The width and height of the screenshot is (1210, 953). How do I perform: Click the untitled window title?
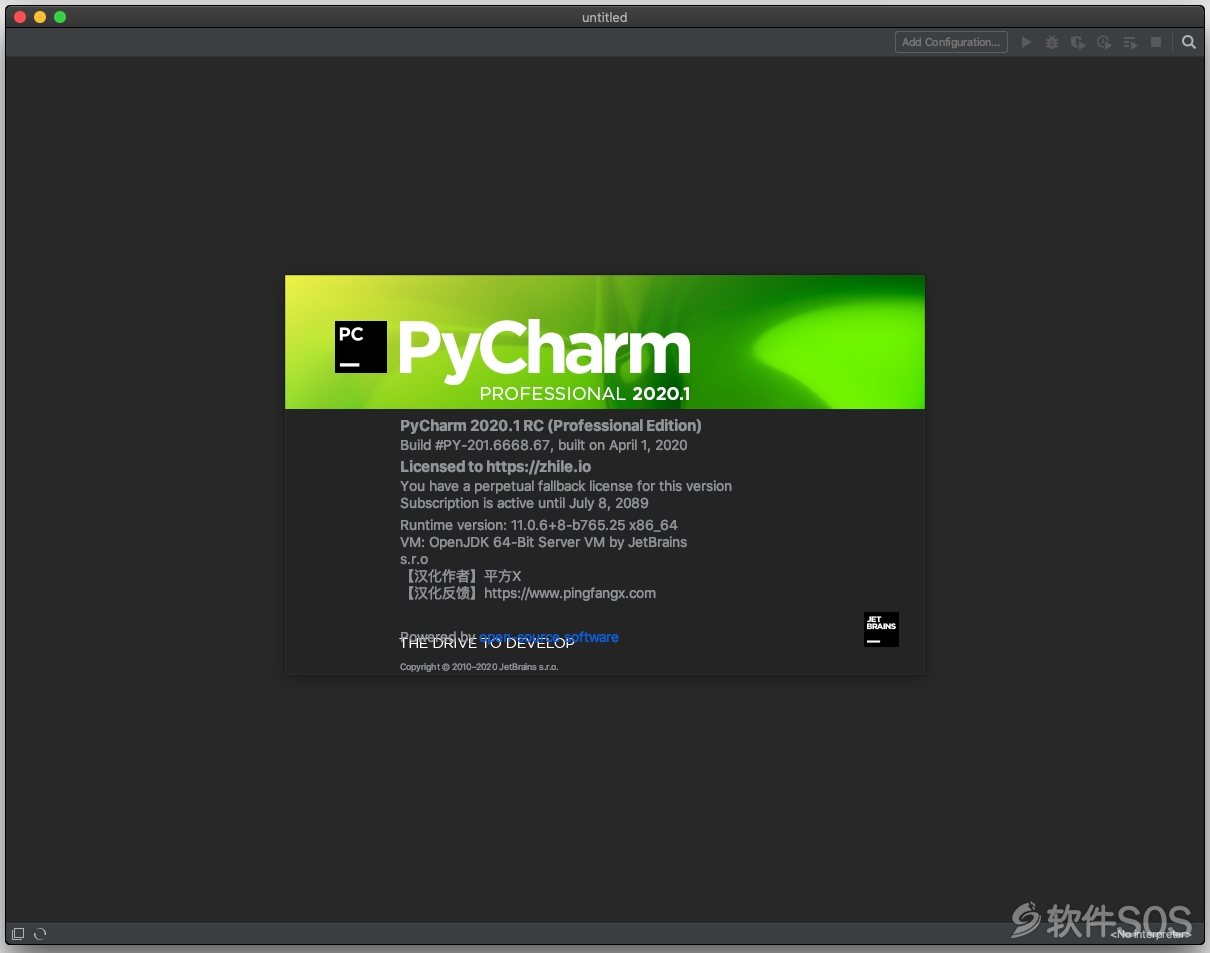coord(605,17)
